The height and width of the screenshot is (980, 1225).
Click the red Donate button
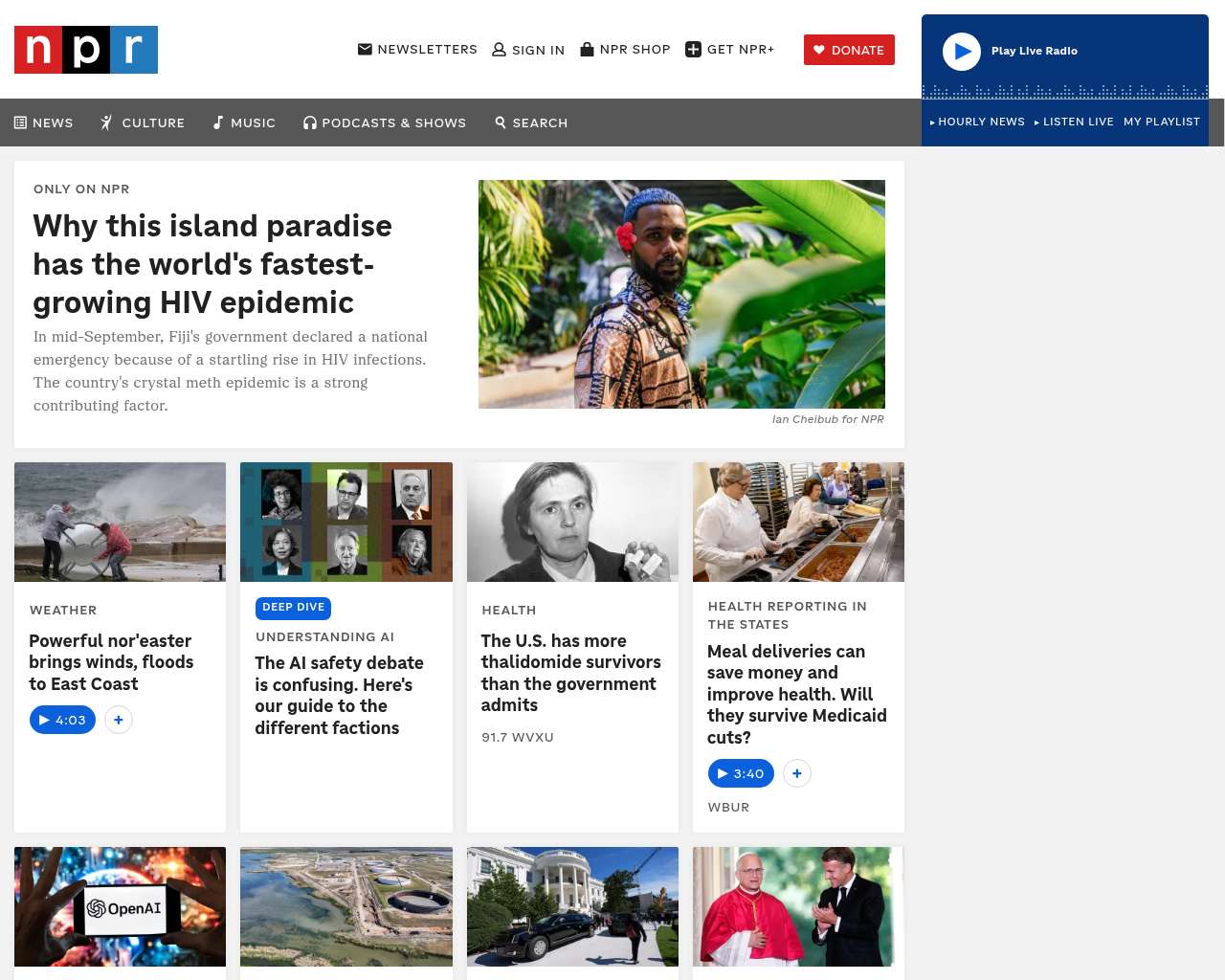tap(849, 50)
